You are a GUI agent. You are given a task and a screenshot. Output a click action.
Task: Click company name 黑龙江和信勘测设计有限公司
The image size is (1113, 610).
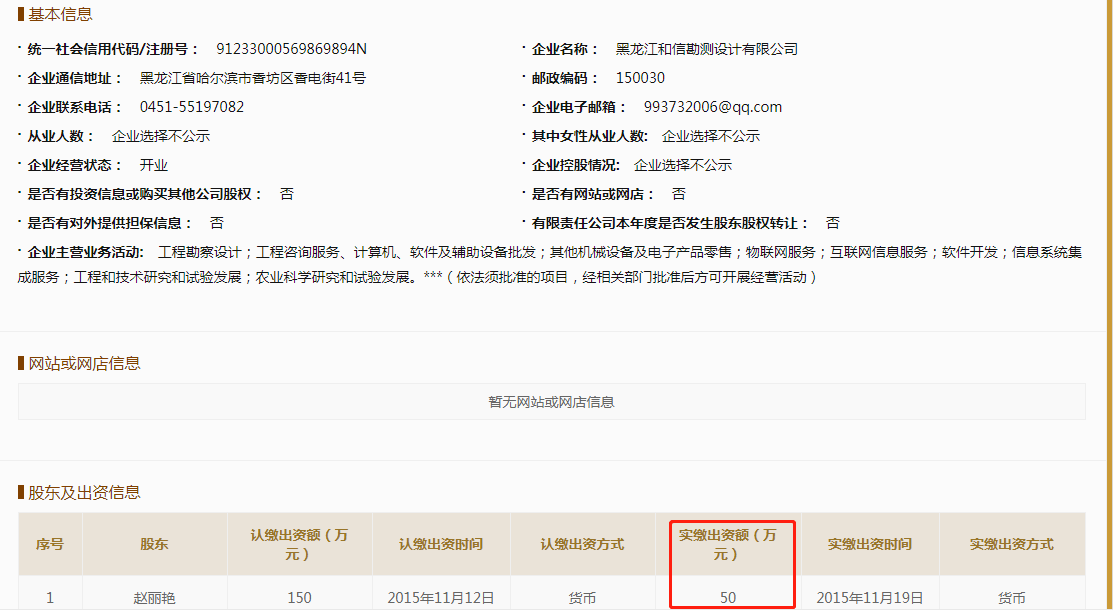(706, 49)
